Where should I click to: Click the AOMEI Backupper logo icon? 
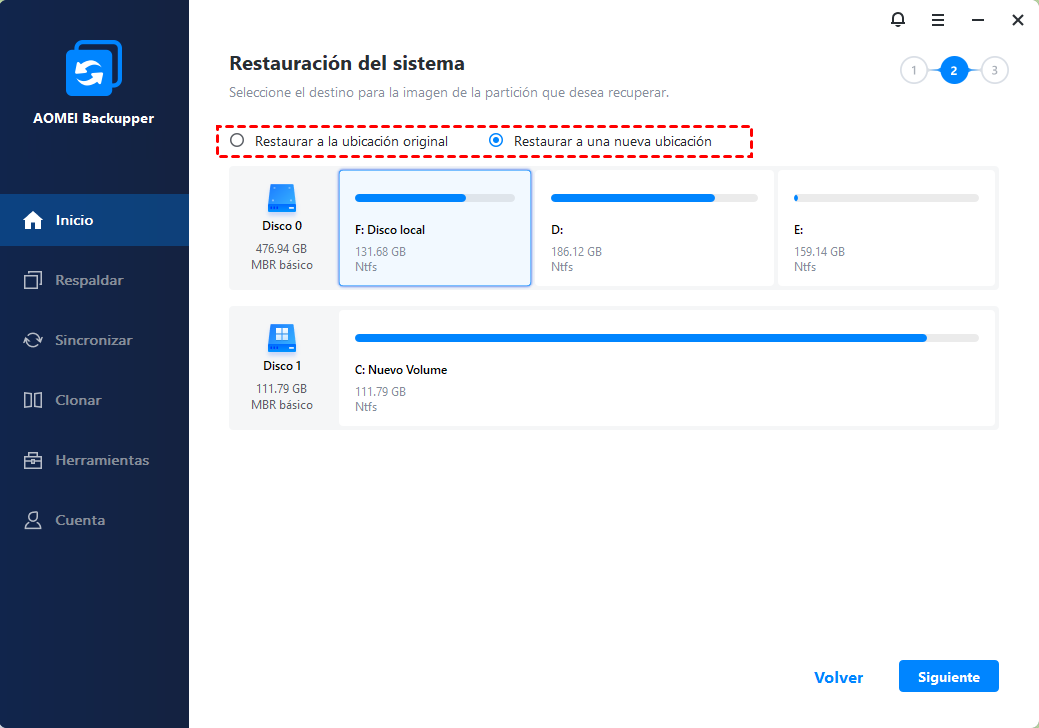click(x=93, y=68)
